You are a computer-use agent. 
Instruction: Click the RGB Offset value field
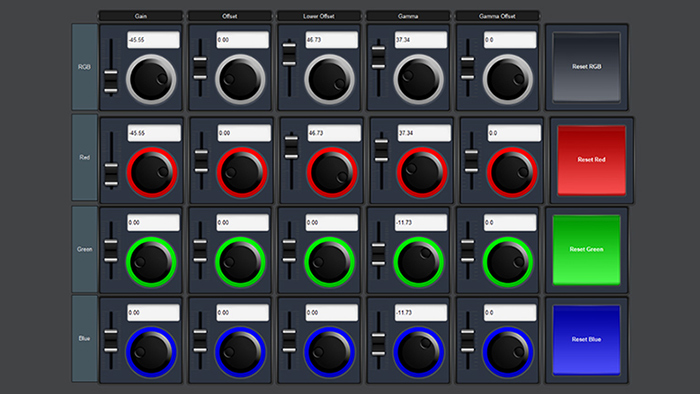[242, 40]
